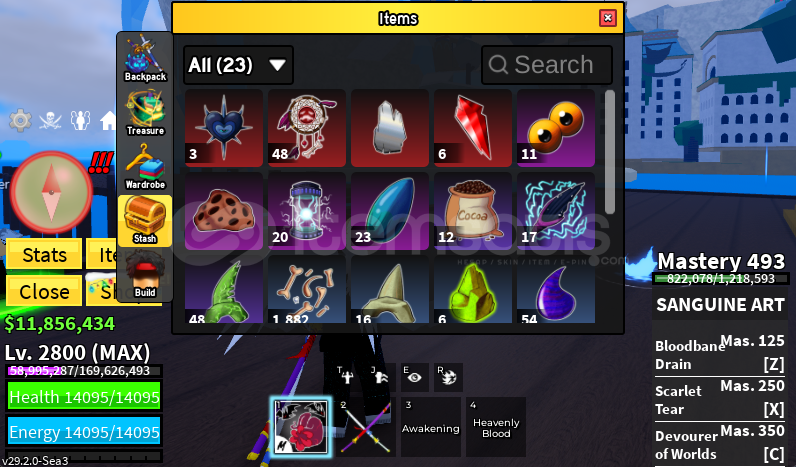The width and height of the screenshot is (796, 467).
Task: Choose the dark heart star item
Action: [x=224, y=128]
